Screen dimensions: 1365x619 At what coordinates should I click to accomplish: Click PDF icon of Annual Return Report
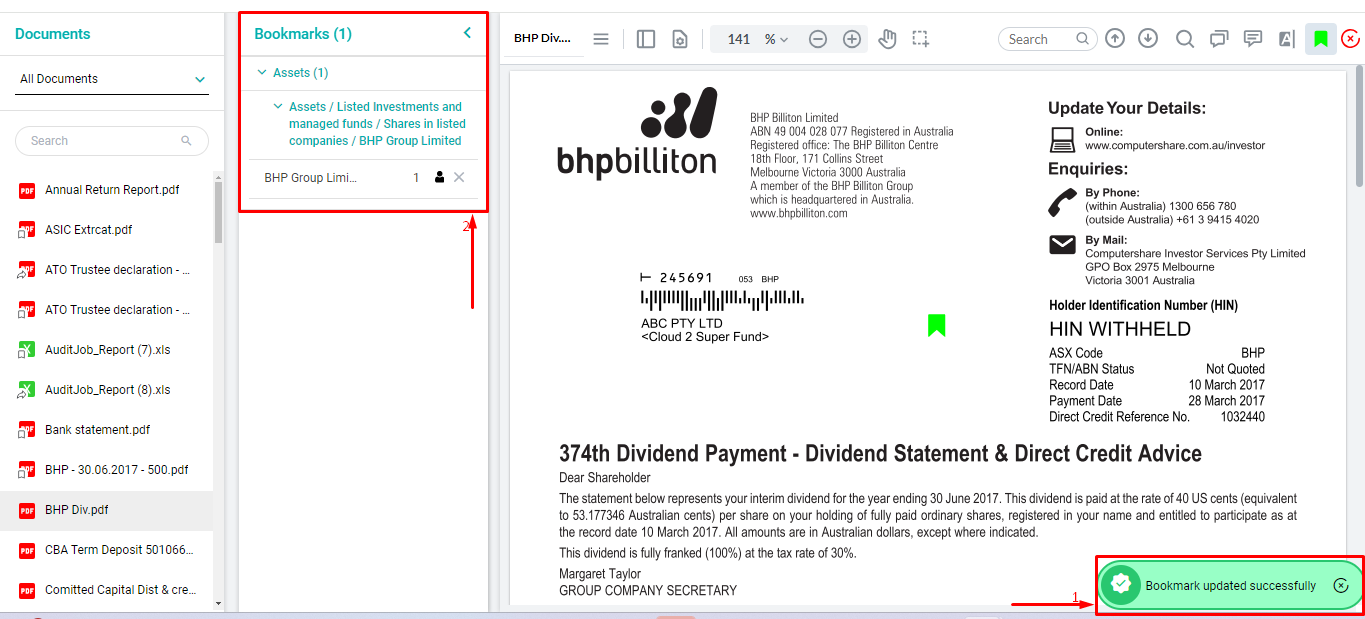(x=27, y=190)
